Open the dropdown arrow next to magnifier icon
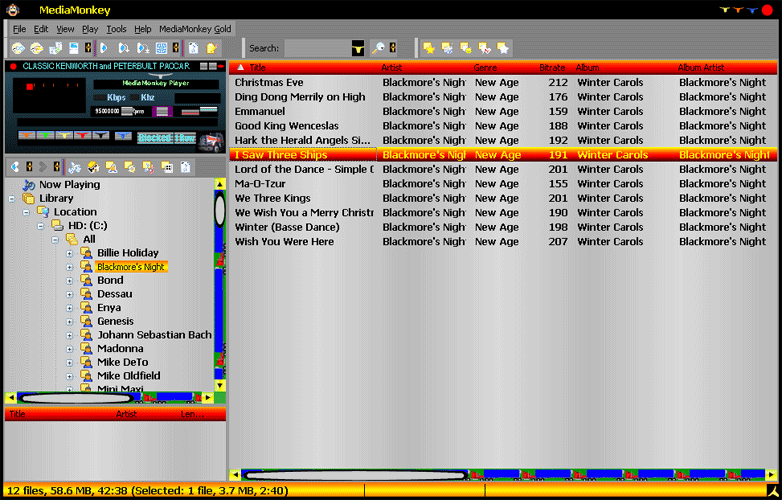This screenshot has width=782, height=500. click(393, 48)
